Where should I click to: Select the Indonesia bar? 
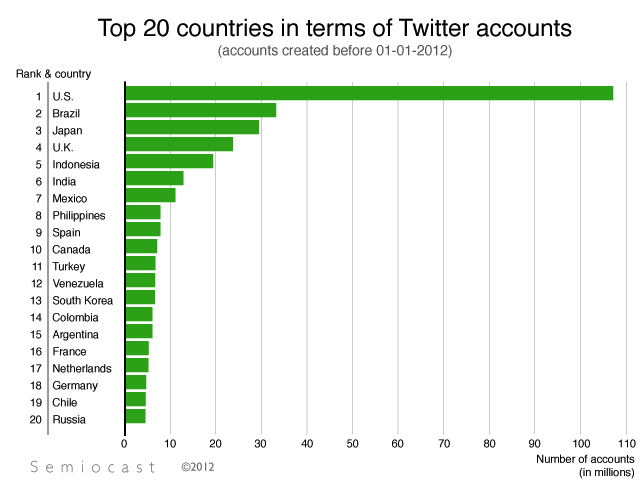pyautogui.click(x=169, y=161)
